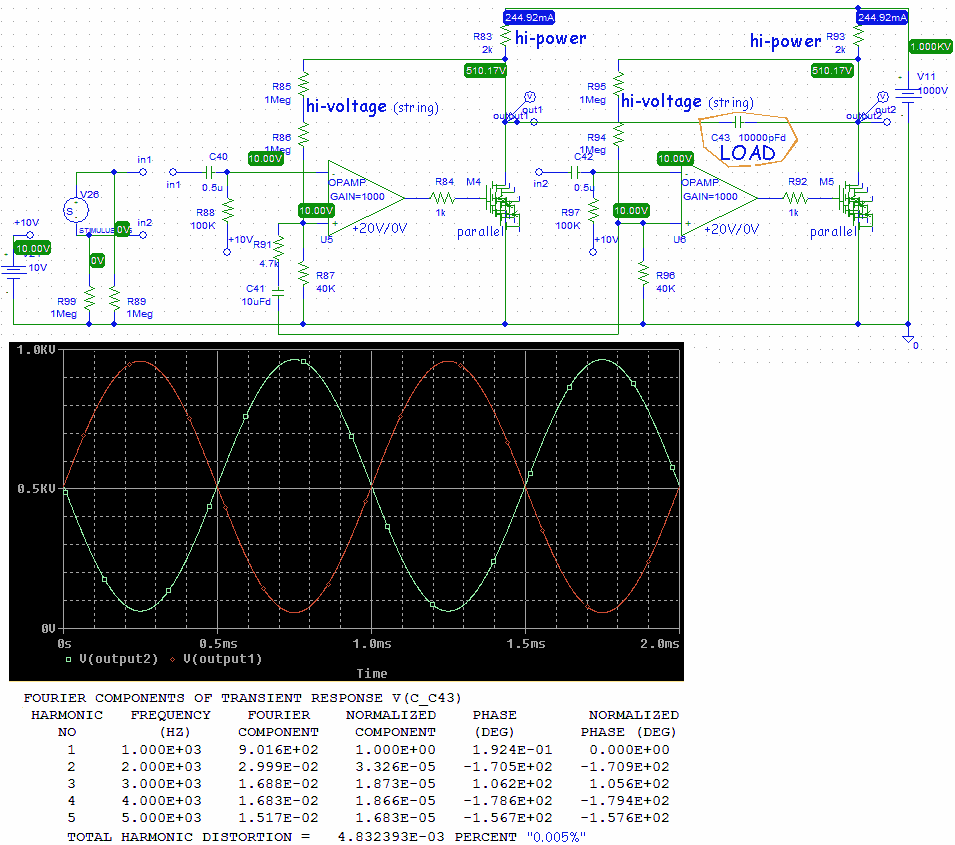Screen dimensions: 955x845
Task: Click the handwritten LOAD annotation
Action: click(x=747, y=153)
